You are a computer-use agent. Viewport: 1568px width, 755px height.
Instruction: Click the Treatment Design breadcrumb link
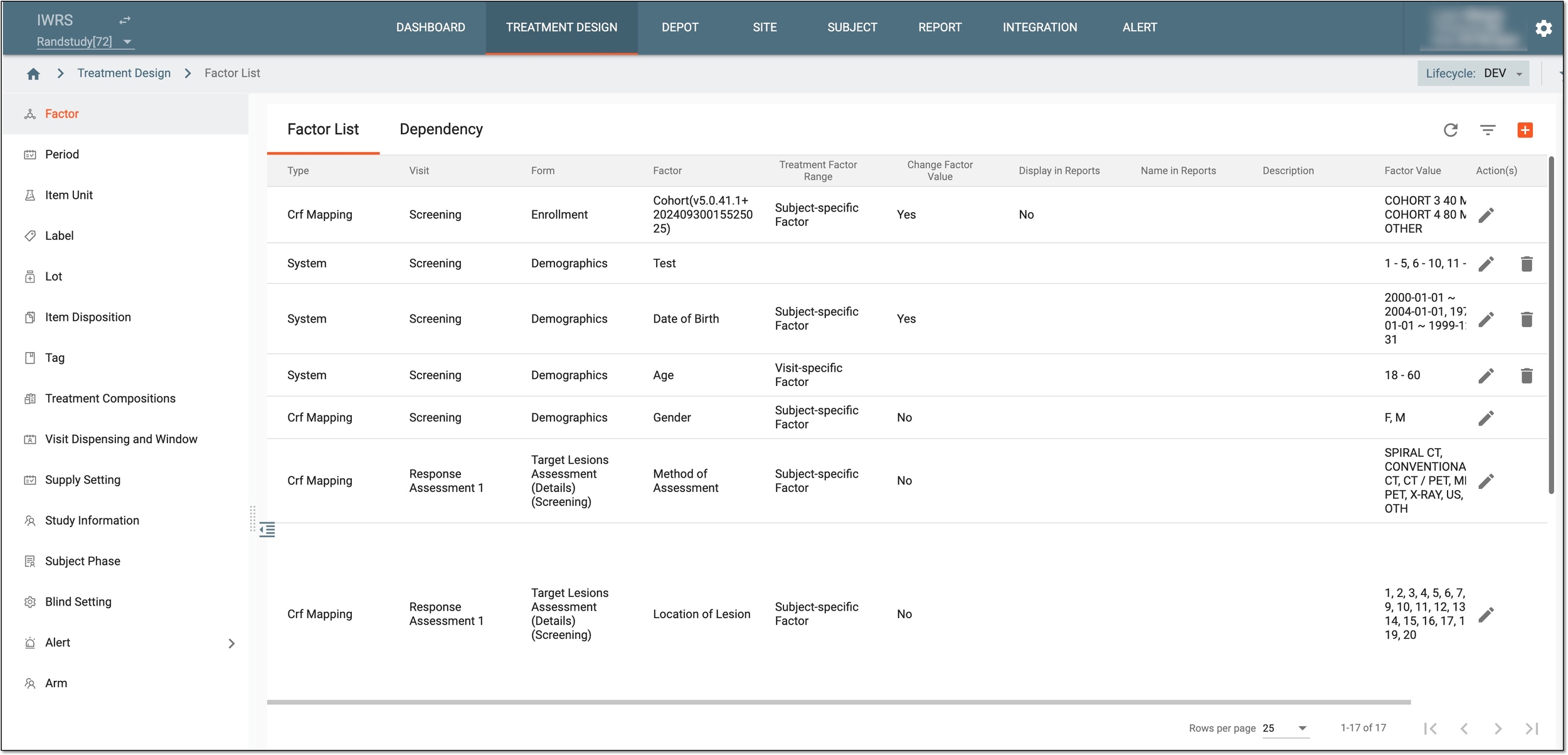point(124,73)
